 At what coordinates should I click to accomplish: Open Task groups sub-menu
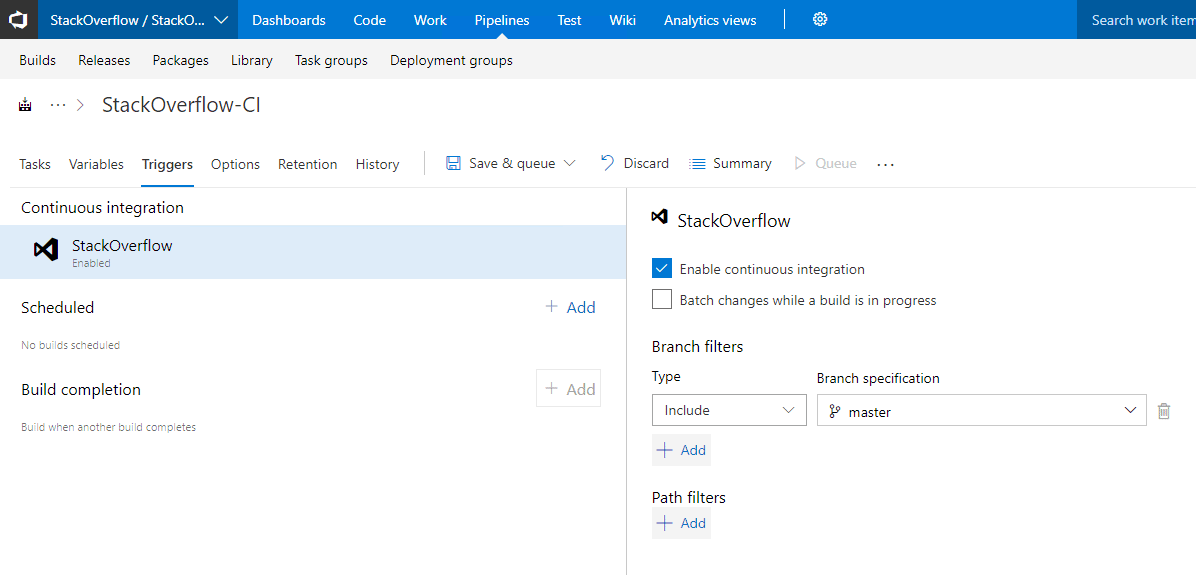point(331,60)
